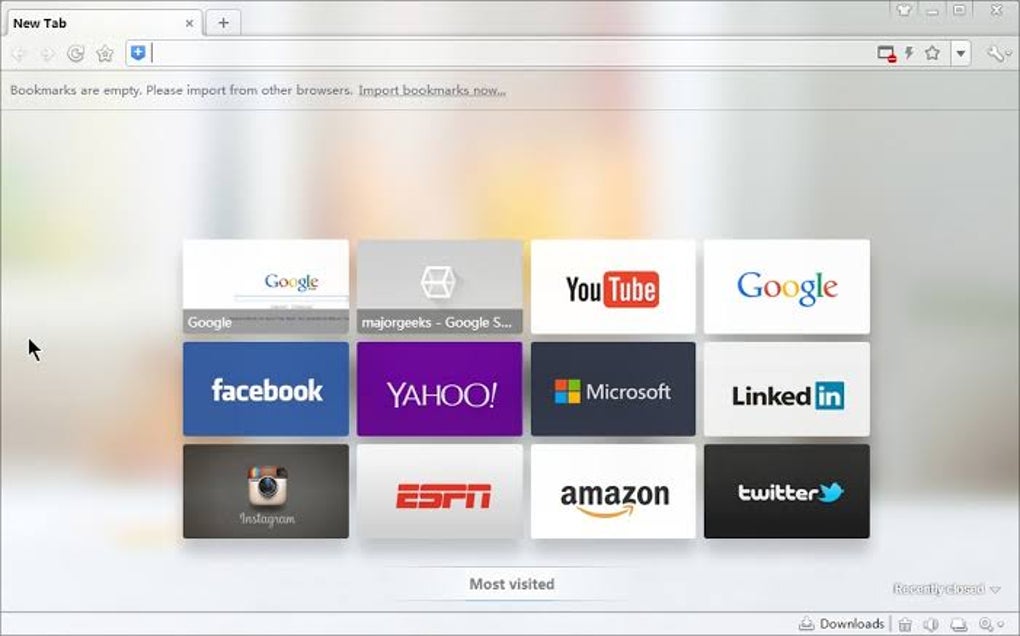Viewport: 1020px width, 636px height.
Task: Reload the page with the refresh icon
Action: 75,54
